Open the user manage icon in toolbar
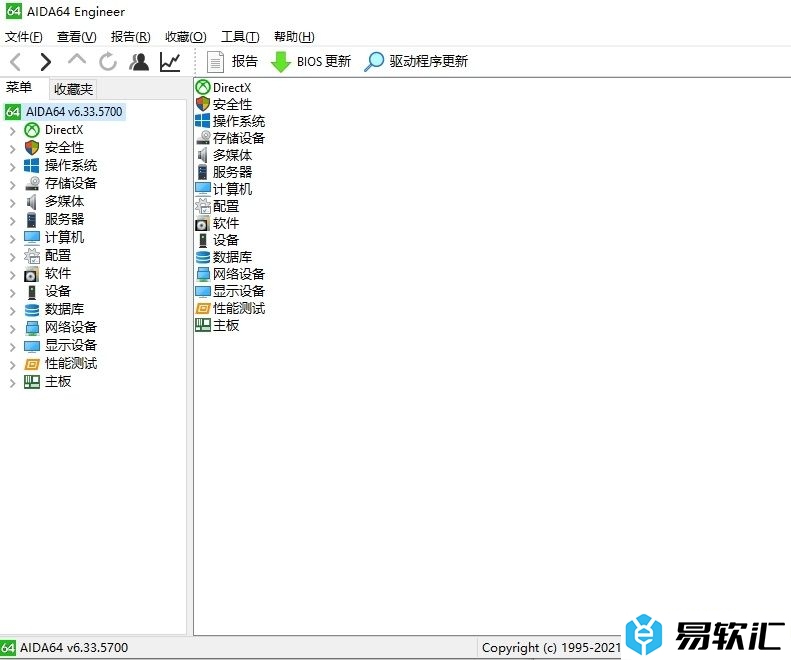The height and width of the screenshot is (660, 791). pyautogui.click(x=139, y=62)
